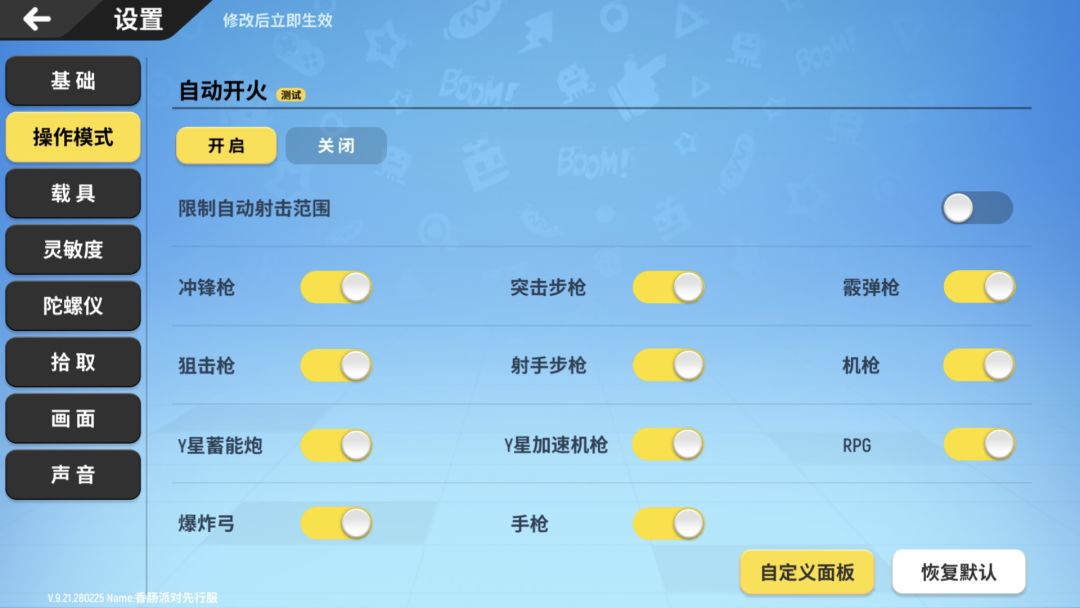
Task: Disable 突击步枪 auto fire
Action: (668, 287)
